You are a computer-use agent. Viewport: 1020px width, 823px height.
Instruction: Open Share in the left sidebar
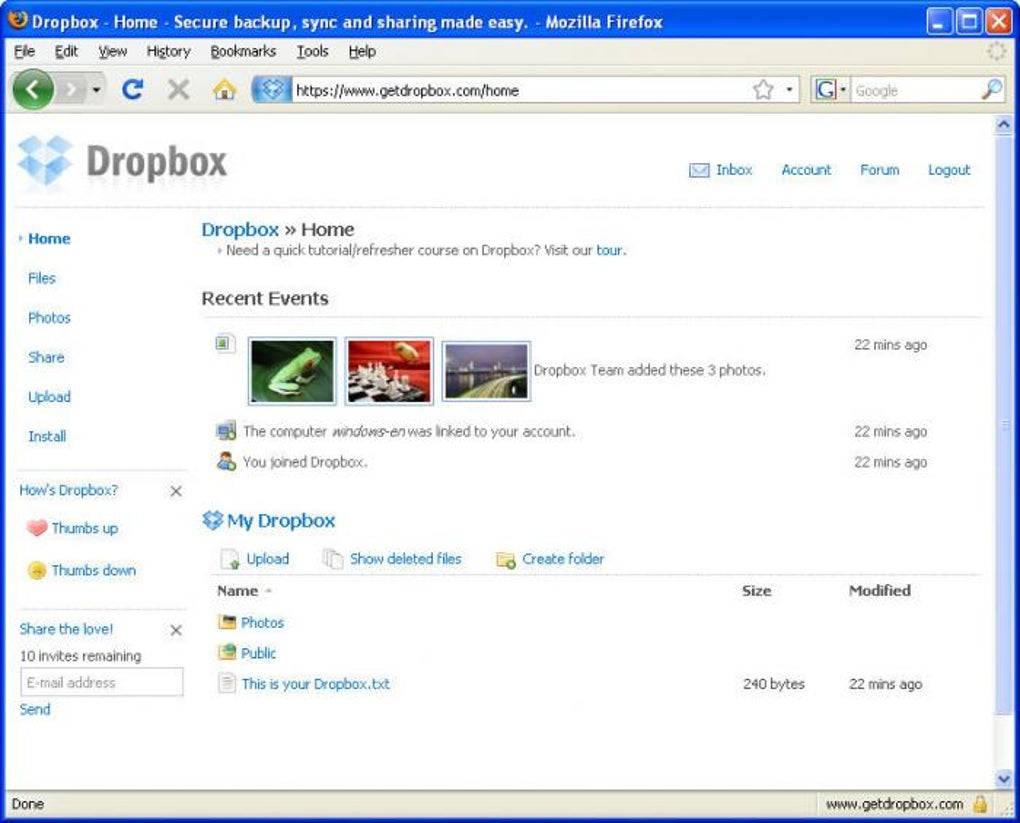tap(46, 358)
